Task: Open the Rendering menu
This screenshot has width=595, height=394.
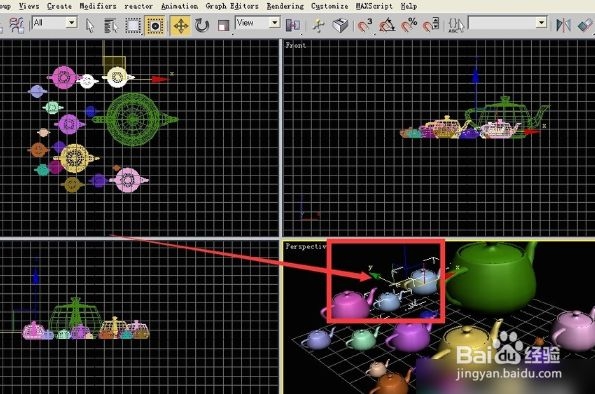Action: pyautogui.click(x=285, y=6)
